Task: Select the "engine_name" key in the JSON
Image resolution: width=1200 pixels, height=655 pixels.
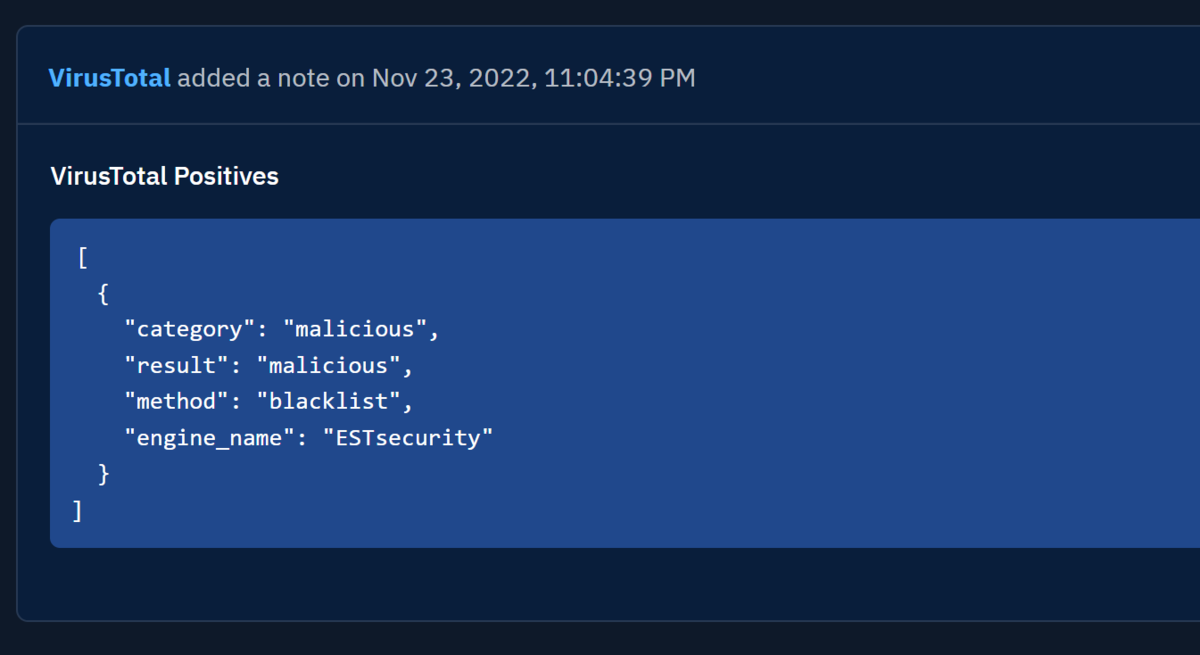Action: (204, 438)
